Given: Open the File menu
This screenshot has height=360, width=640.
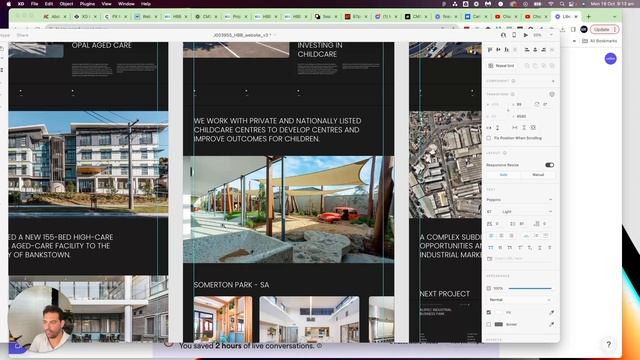Looking at the screenshot, I should (x=34, y=4).
